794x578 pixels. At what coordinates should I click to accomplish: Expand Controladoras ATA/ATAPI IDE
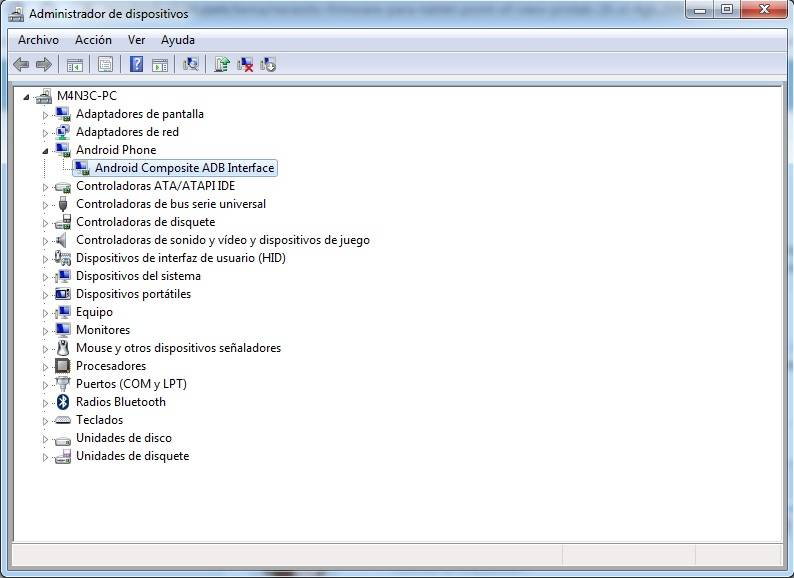[45, 187]
